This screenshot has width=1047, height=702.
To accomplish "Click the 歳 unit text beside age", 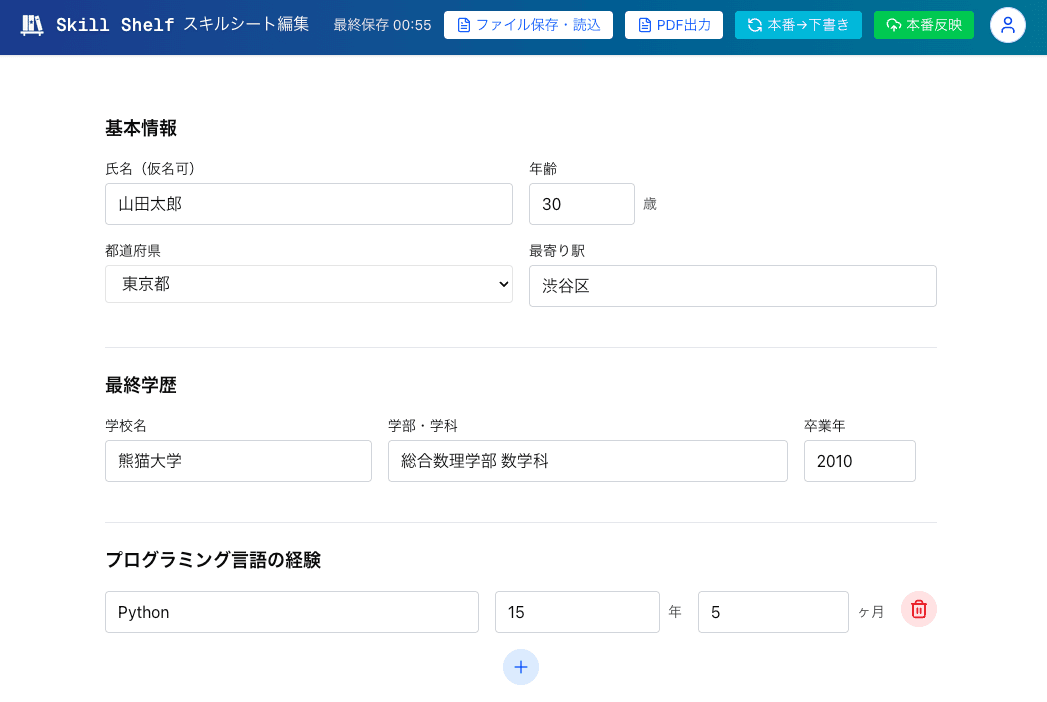I will (650, 204).
